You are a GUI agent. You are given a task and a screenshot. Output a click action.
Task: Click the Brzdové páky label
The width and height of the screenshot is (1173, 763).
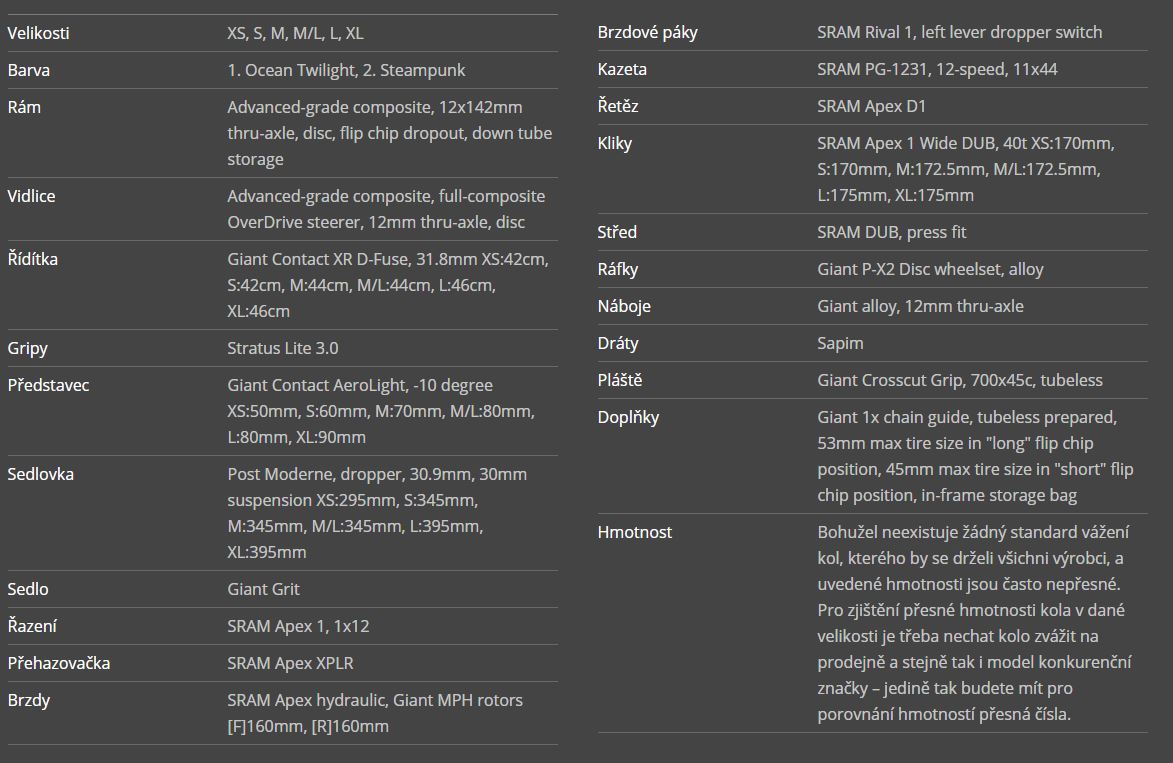click(647, 32)
